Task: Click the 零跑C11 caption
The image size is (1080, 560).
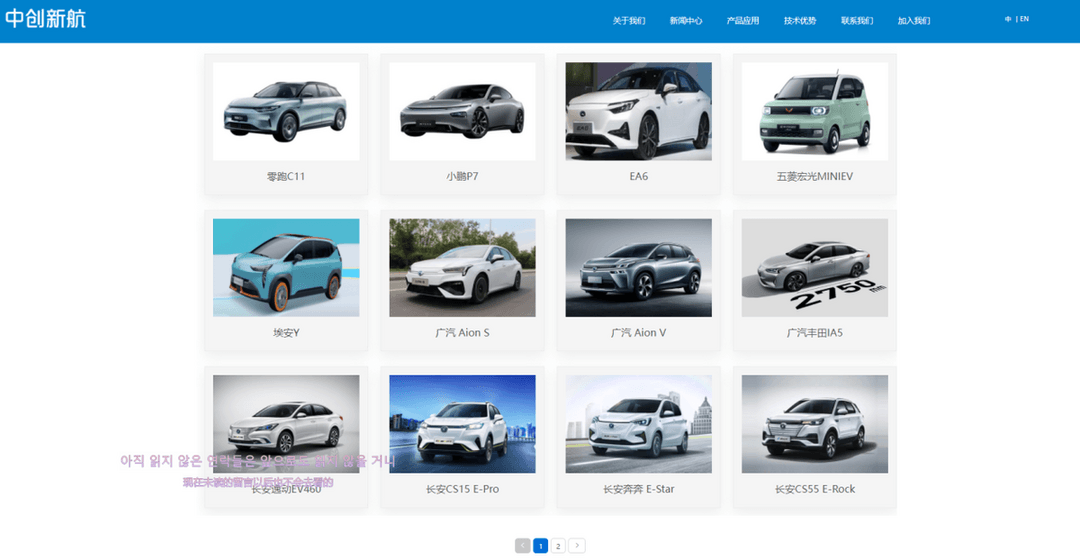Action: click(x=286, y=176)
